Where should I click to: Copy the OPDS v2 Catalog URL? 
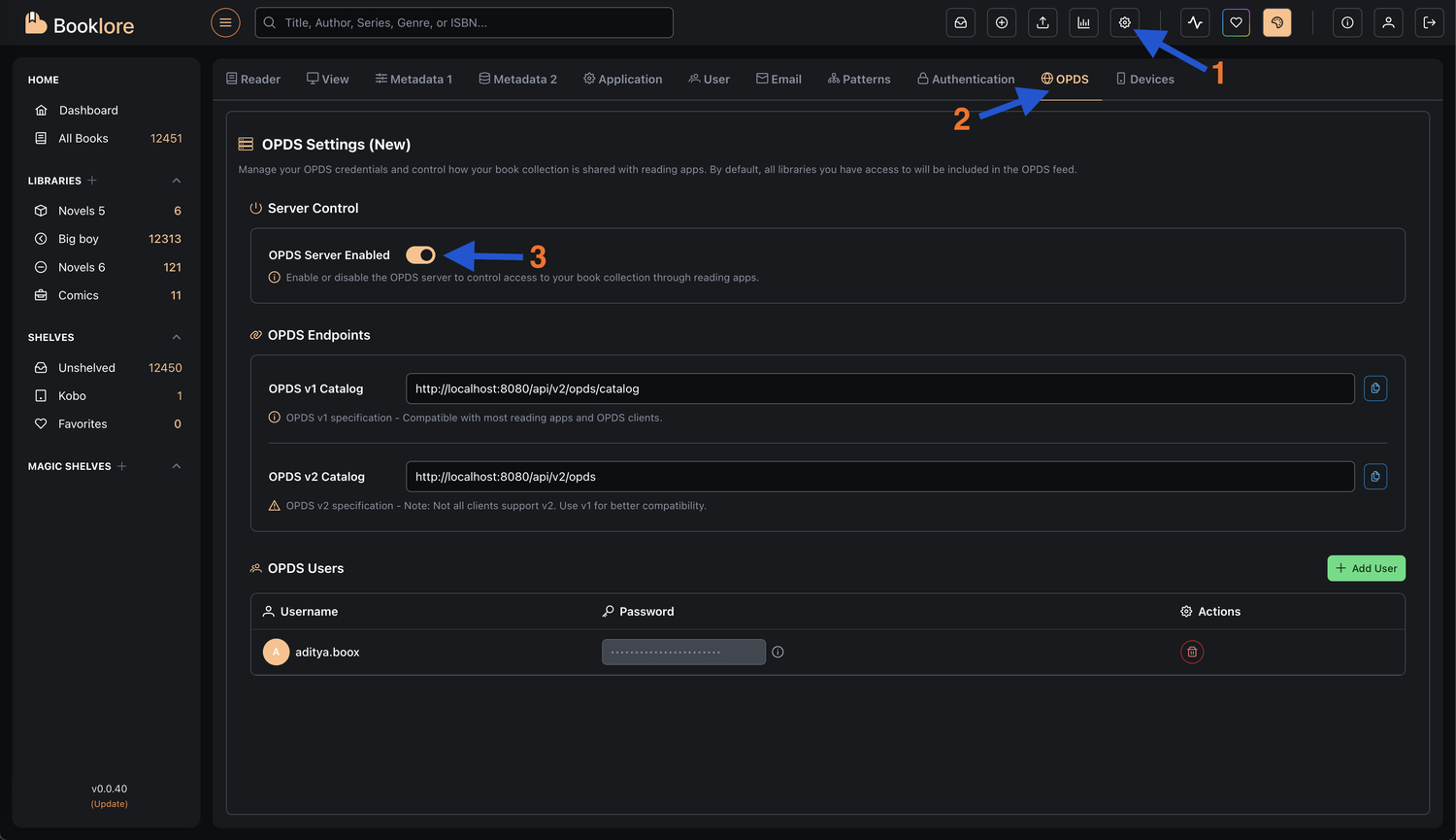[x=1374, y=477]
